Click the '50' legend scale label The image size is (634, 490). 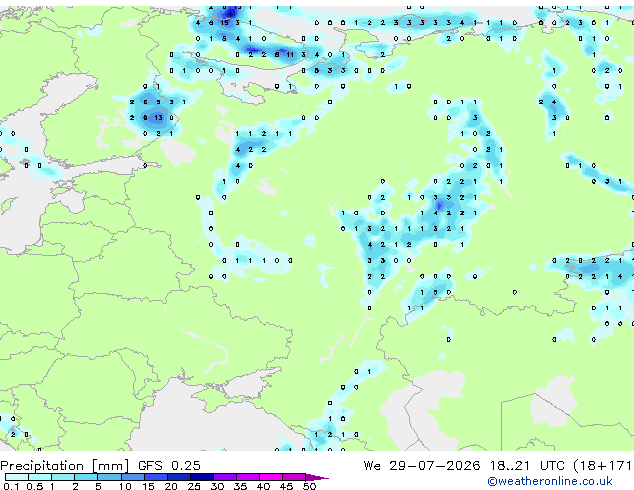click(309, 486)
